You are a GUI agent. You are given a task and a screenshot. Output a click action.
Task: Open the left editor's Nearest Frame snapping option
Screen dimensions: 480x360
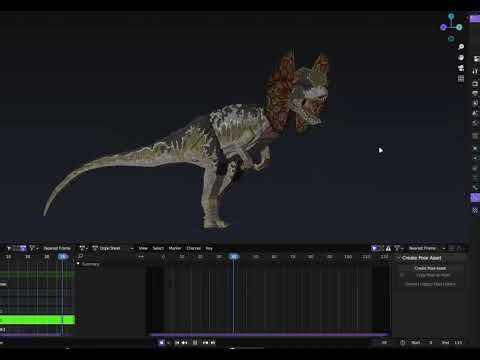(57, 248)
